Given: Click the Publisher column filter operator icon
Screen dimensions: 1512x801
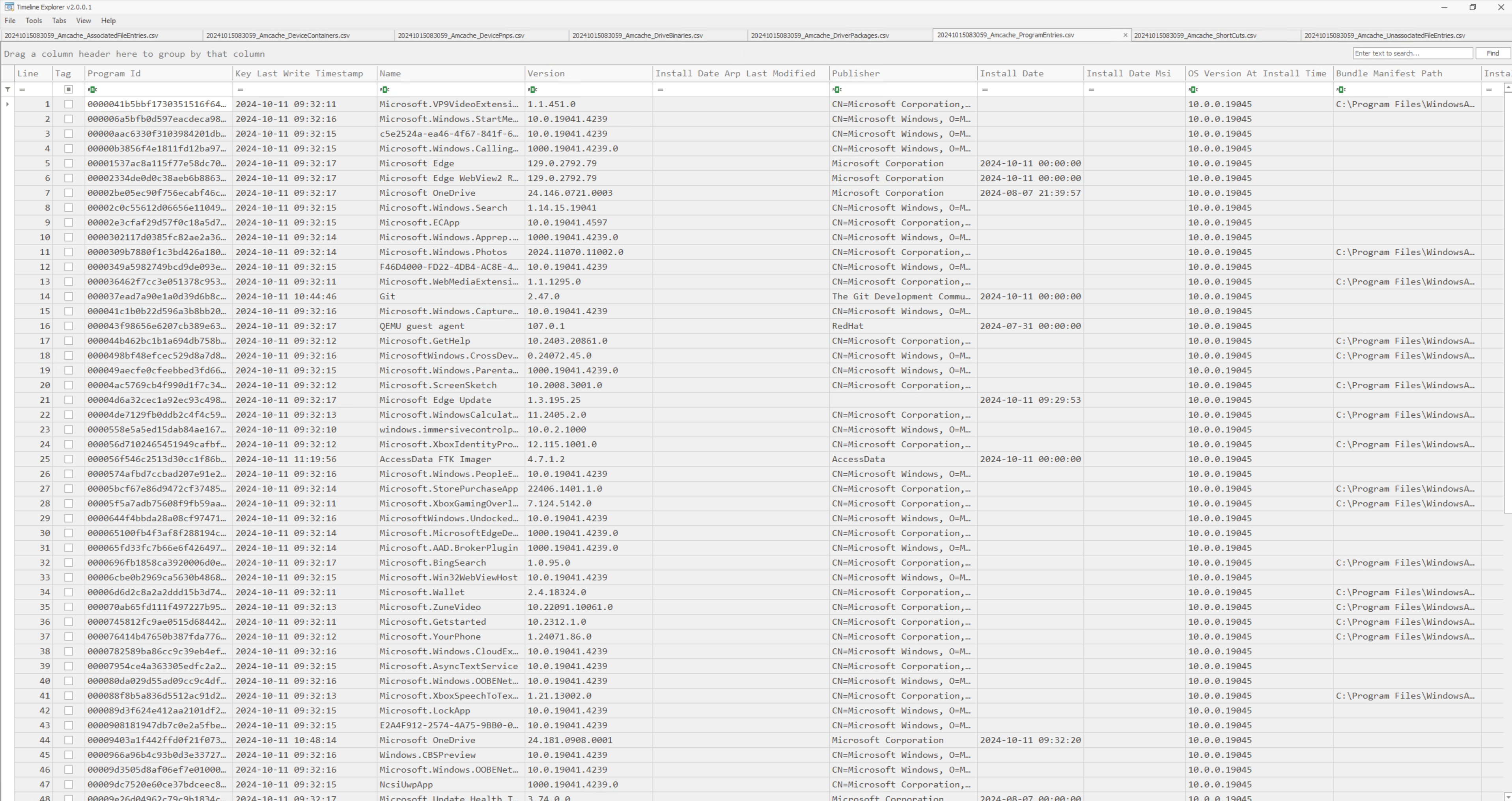Looking at the screenshot, I should tap(837, 89).
